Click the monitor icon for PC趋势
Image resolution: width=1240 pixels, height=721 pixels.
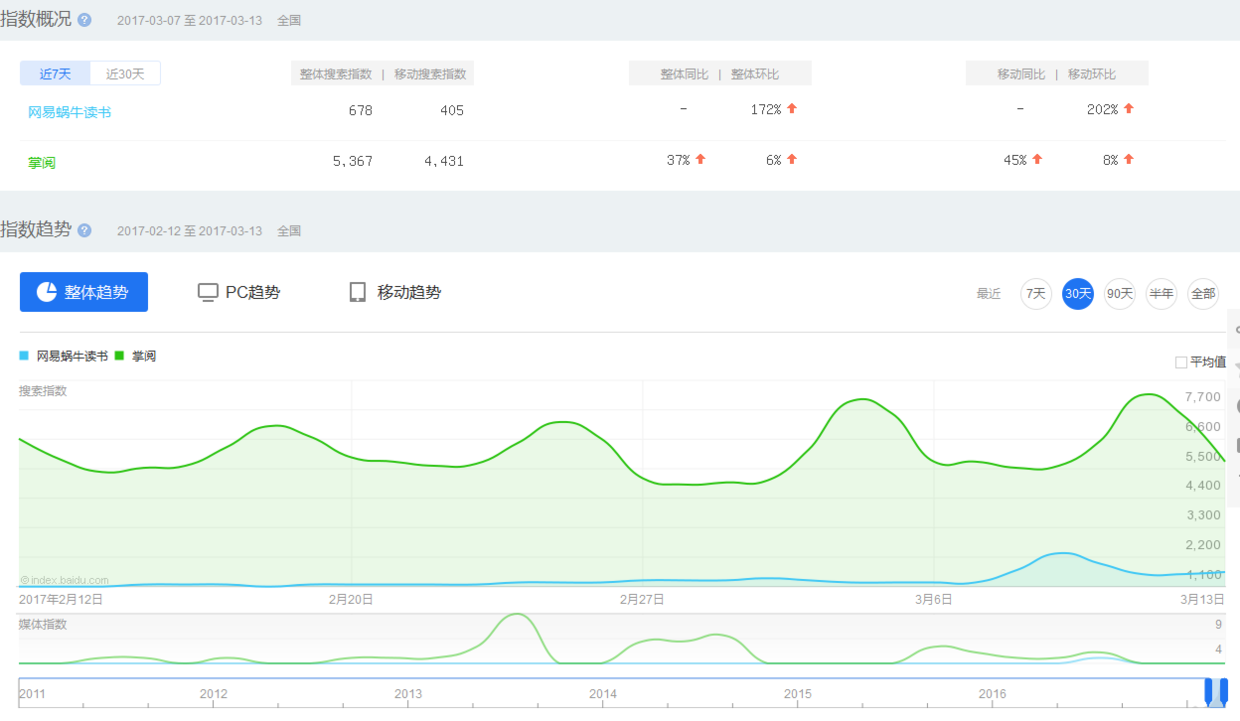click(208, 292)
